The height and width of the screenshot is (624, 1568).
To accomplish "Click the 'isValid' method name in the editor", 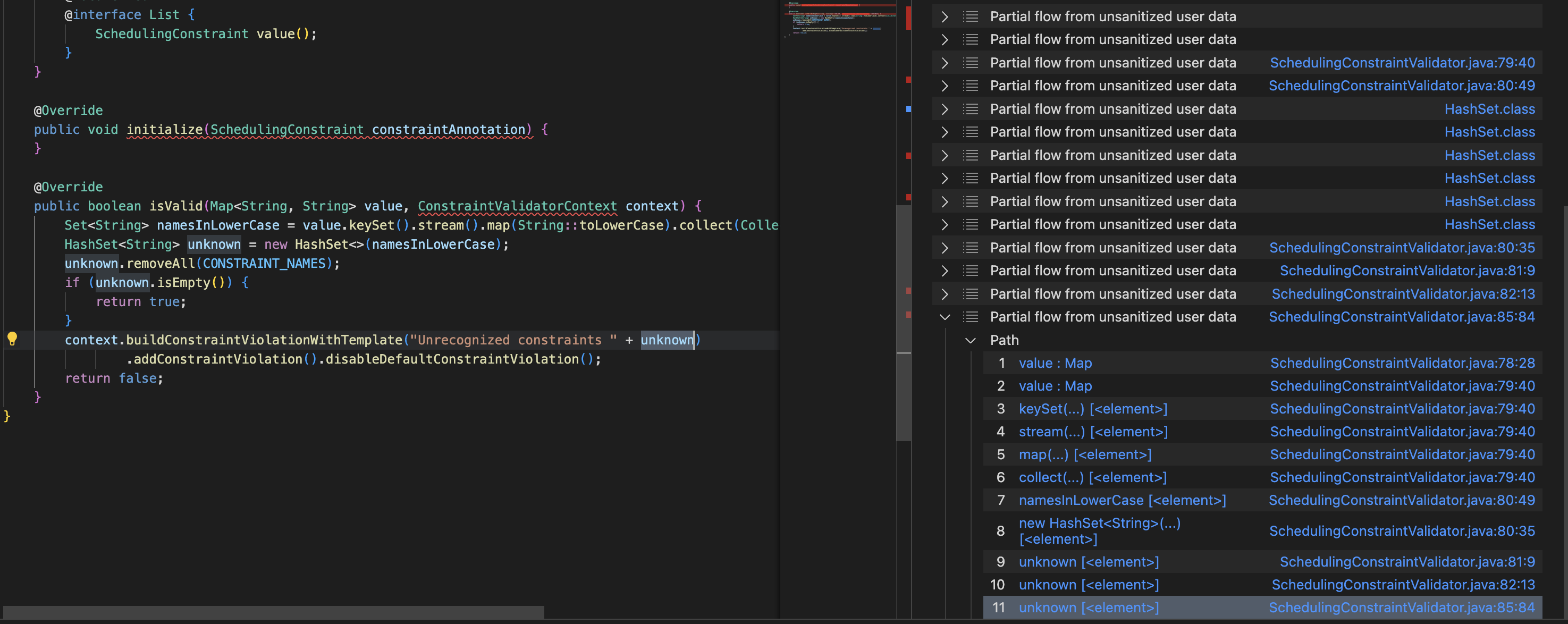I will point(176,206).
